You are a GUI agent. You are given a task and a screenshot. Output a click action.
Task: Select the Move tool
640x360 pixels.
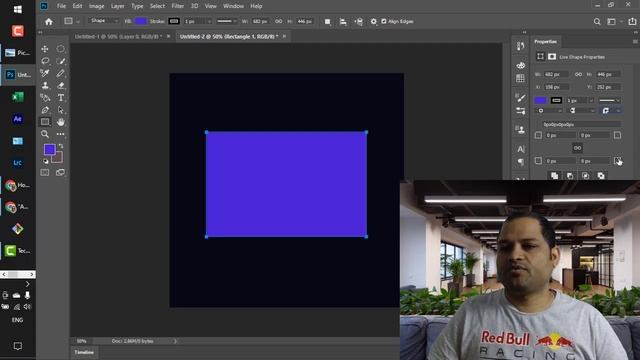45,49
